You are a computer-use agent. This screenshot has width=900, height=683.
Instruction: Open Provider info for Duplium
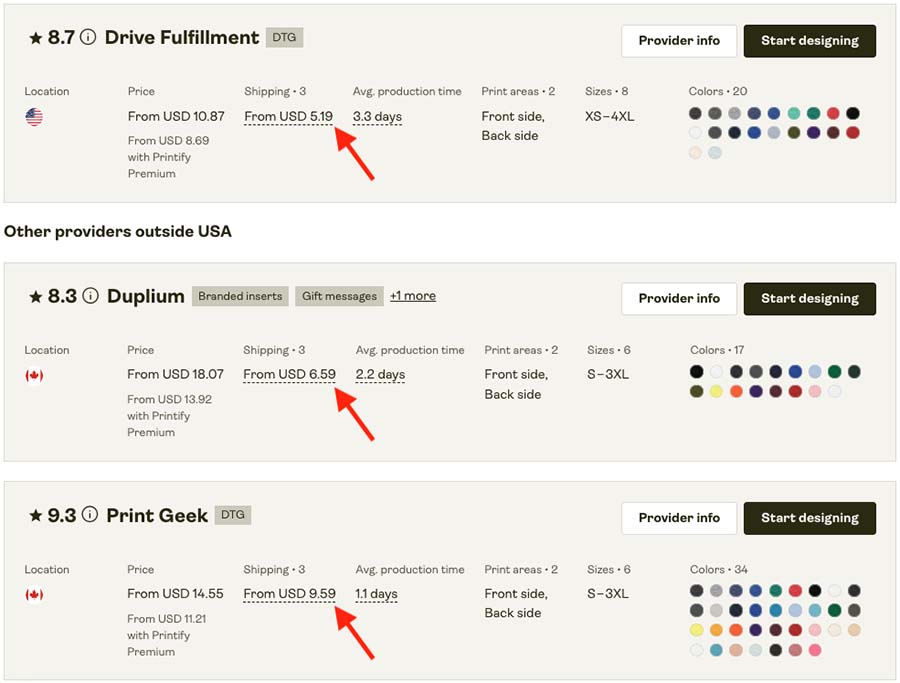(679, 298)
